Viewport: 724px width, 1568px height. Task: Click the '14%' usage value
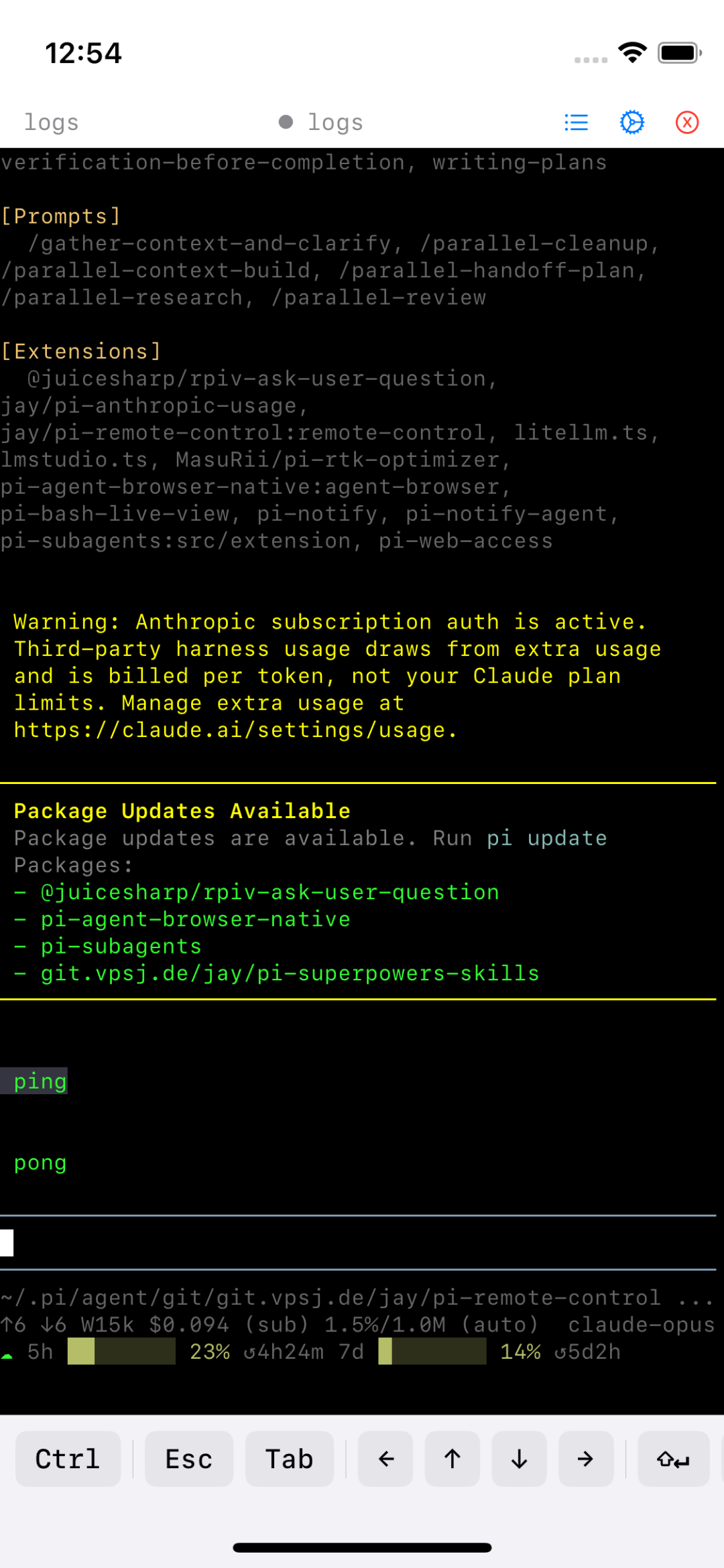tap(520, 1352)
